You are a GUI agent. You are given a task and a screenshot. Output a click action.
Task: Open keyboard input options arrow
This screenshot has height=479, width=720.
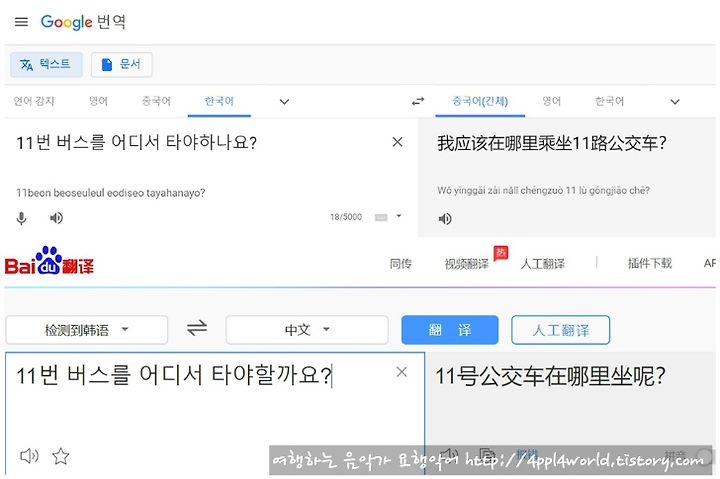coord(399,216)
